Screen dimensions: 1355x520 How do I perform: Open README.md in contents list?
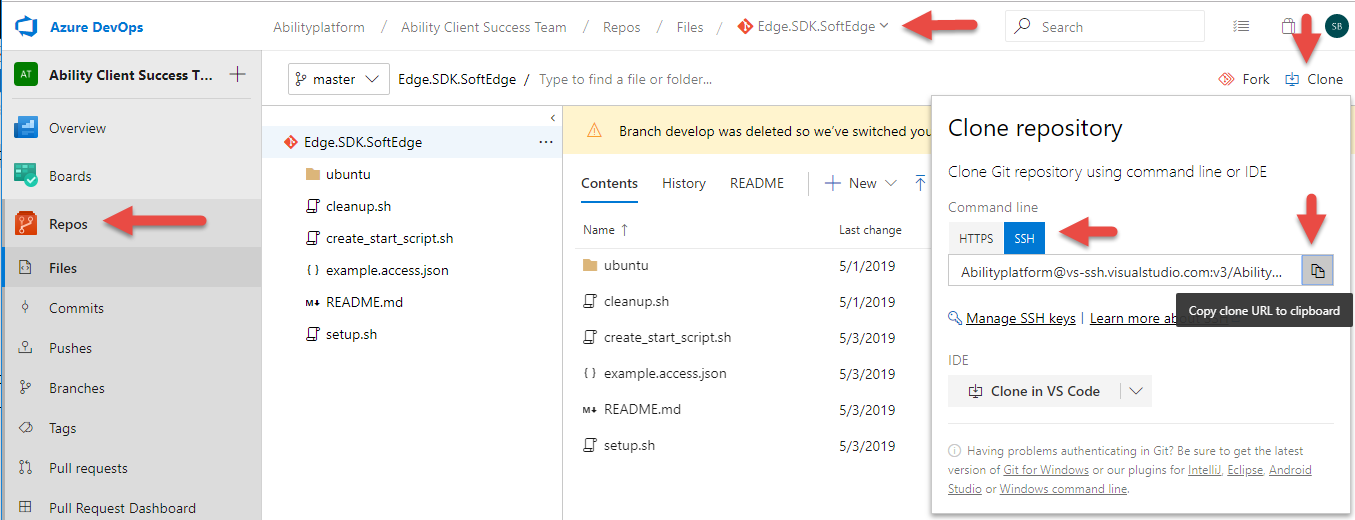tap(642, 409)
